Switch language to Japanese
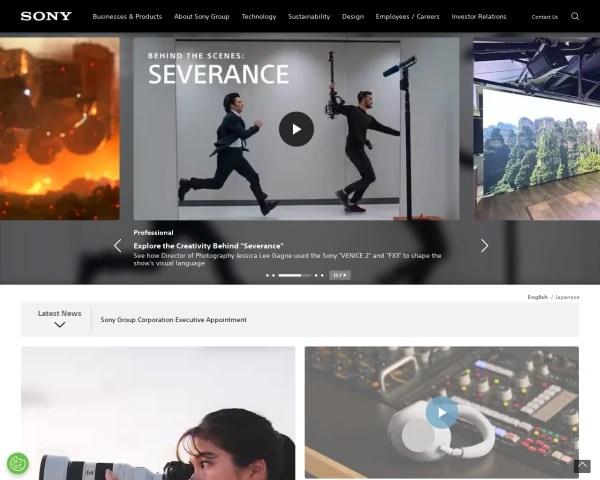This screenshot has height=480, width=600. coord(567,297)
